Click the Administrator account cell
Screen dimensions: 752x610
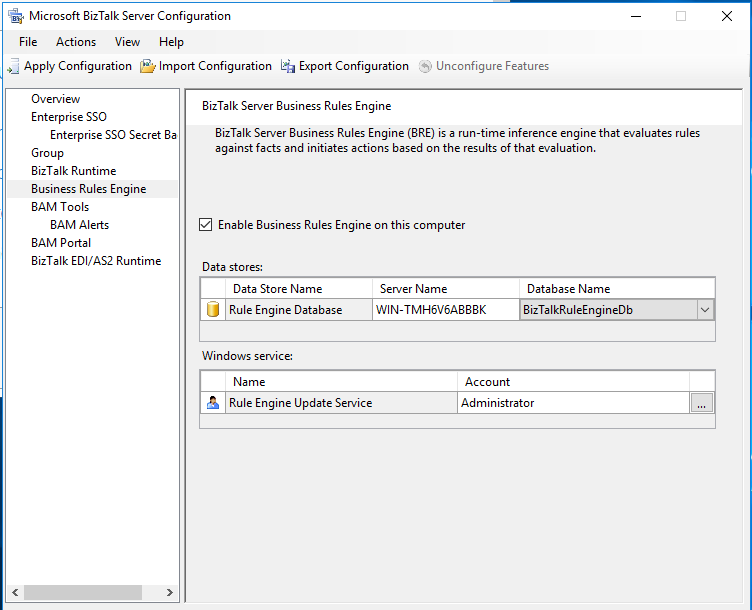coord(574,403)
